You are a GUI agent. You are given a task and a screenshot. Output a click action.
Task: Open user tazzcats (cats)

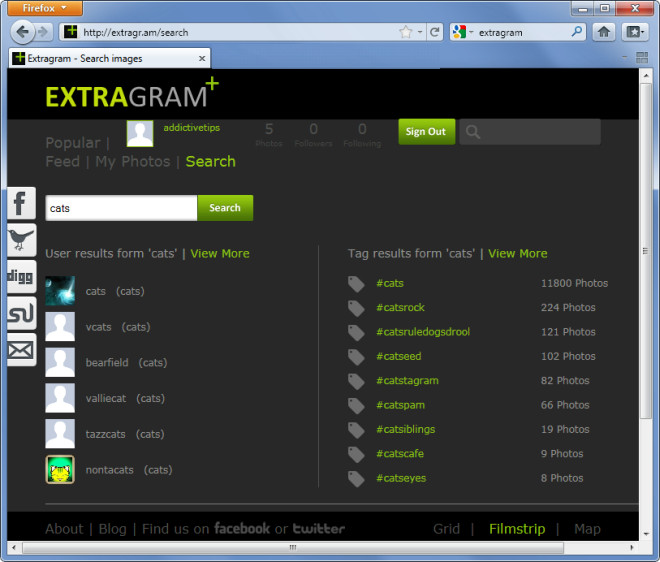tap(125, 434)
